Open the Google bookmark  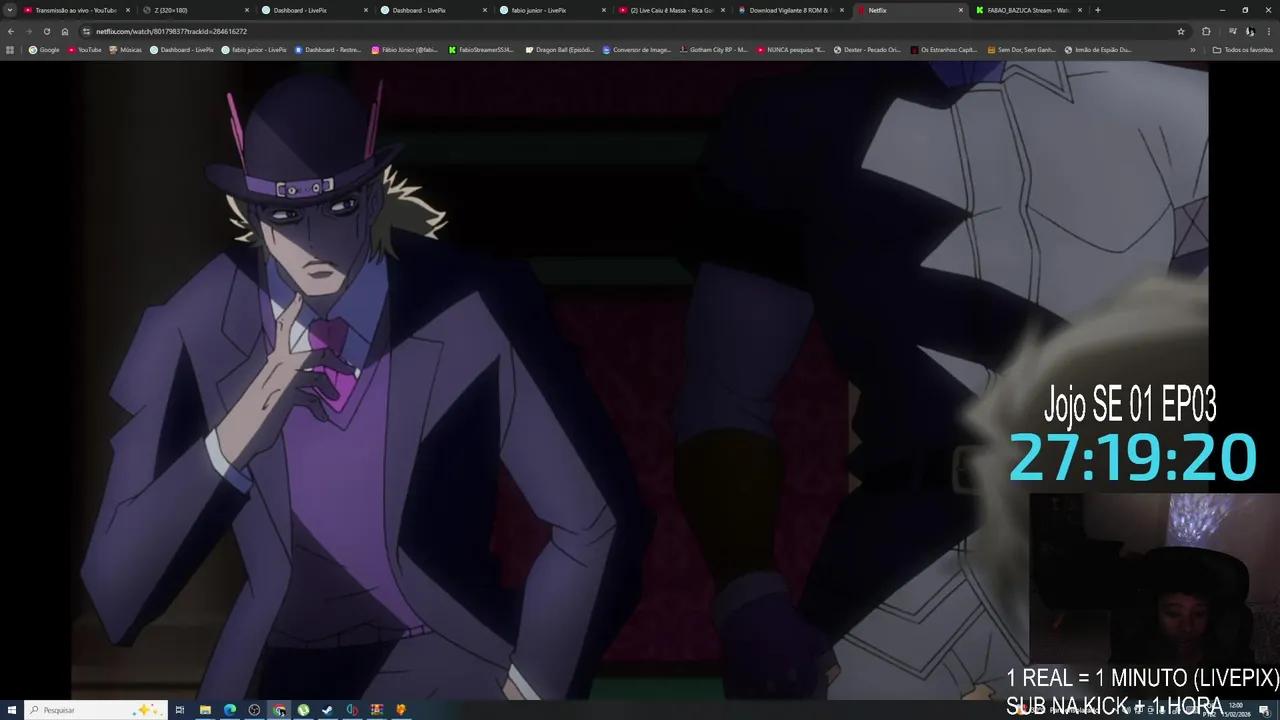(x=45, y=49)
